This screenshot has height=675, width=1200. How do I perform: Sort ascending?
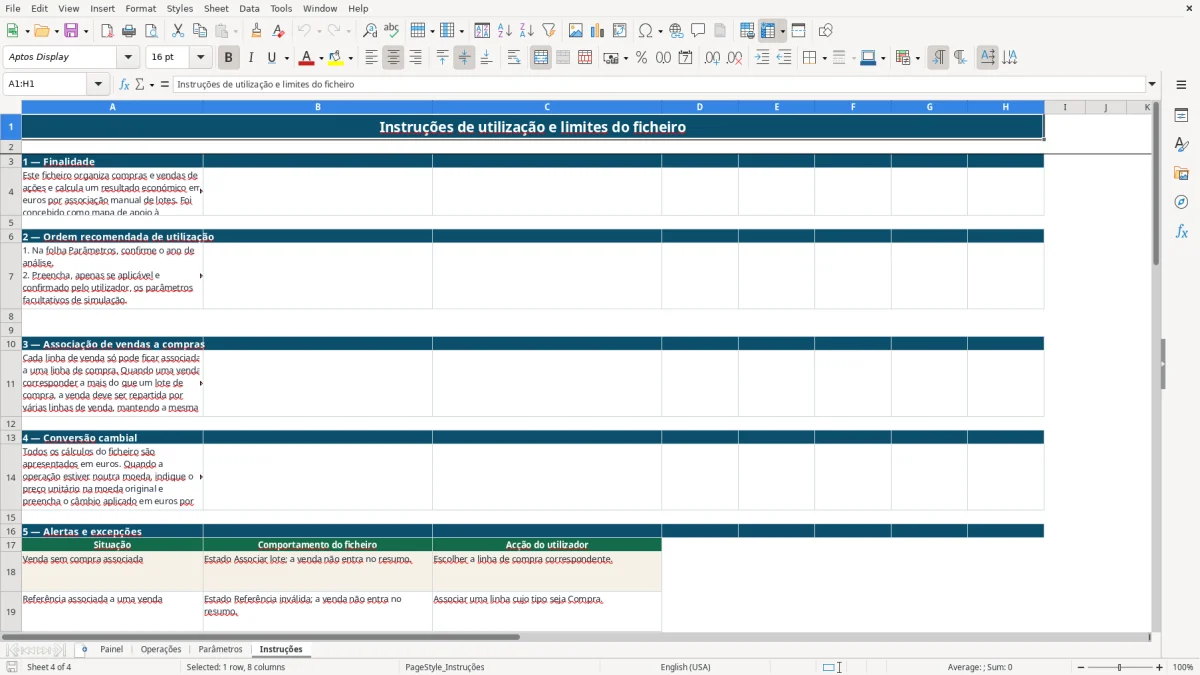504,31
